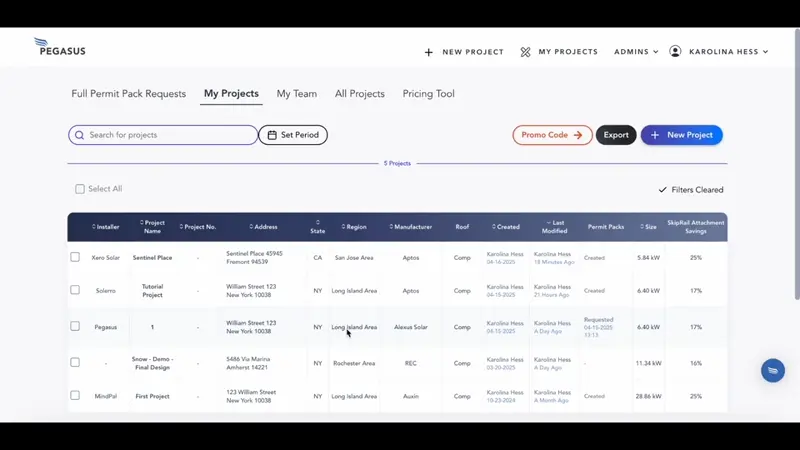Switch to the Full Permit Pack Requests tab
The image size is (800, 450).
coord(128,94)
